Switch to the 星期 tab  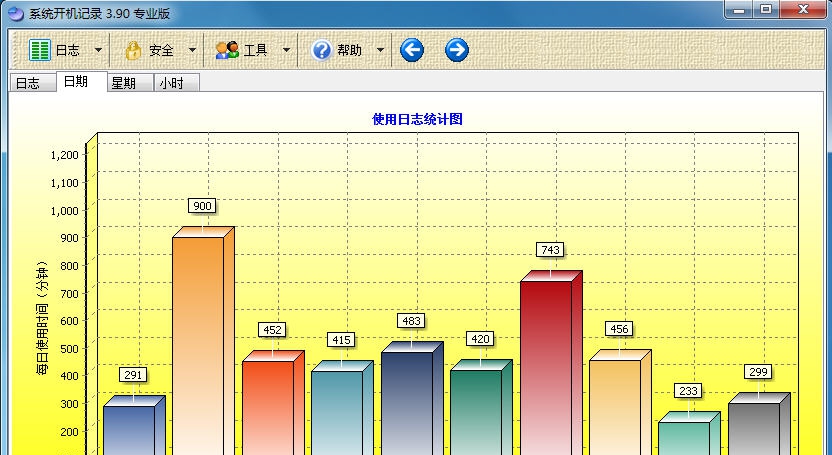click(x=131, y=83)
